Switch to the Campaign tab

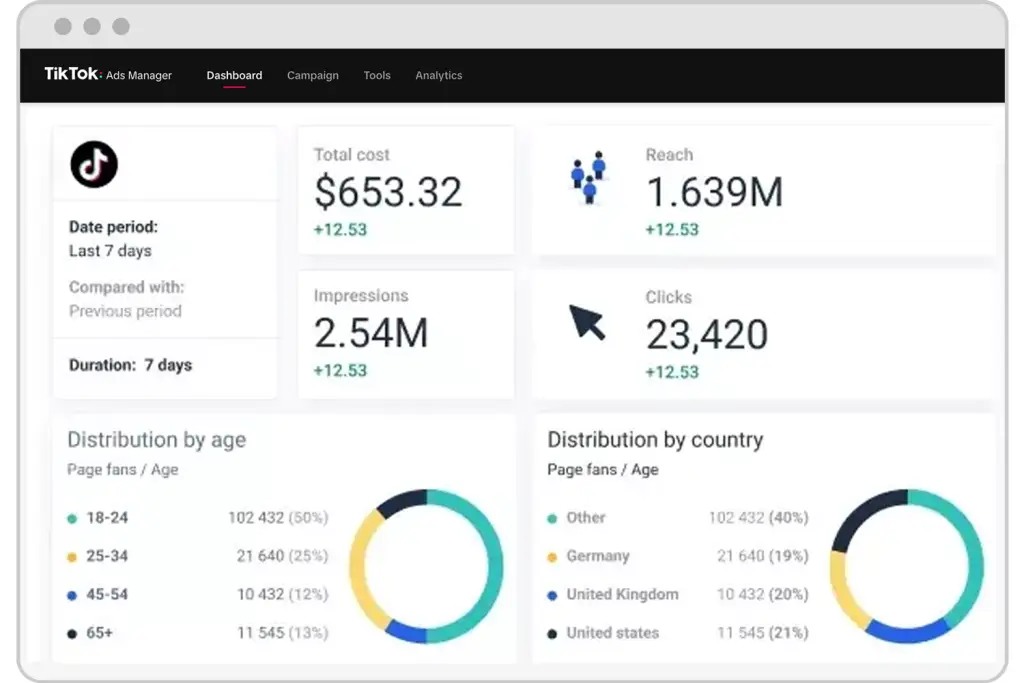click(x=313, y=75)
